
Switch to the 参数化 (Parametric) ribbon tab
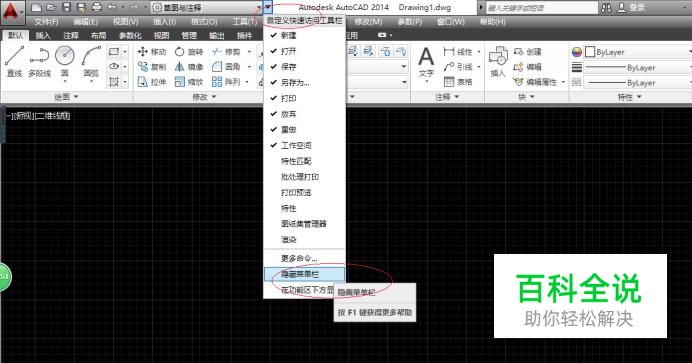point(130,35)
